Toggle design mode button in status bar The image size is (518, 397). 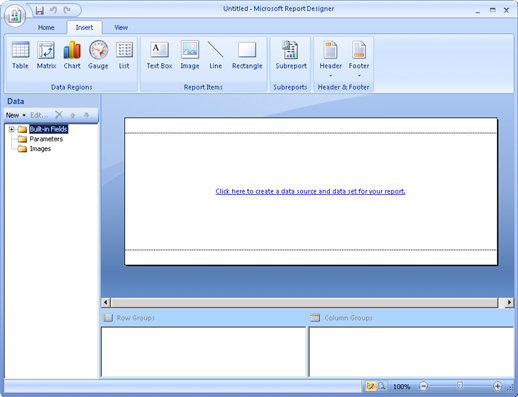click(x=370, y=386)
